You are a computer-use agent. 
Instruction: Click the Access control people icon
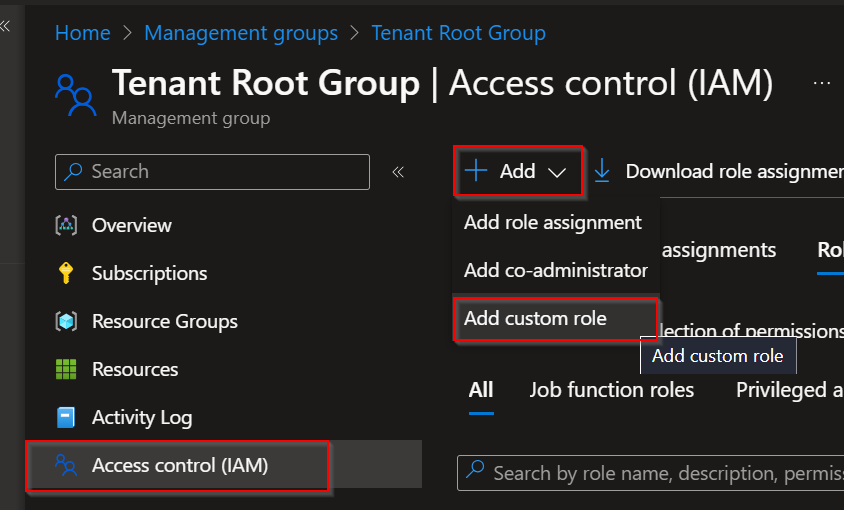(66, 465)
